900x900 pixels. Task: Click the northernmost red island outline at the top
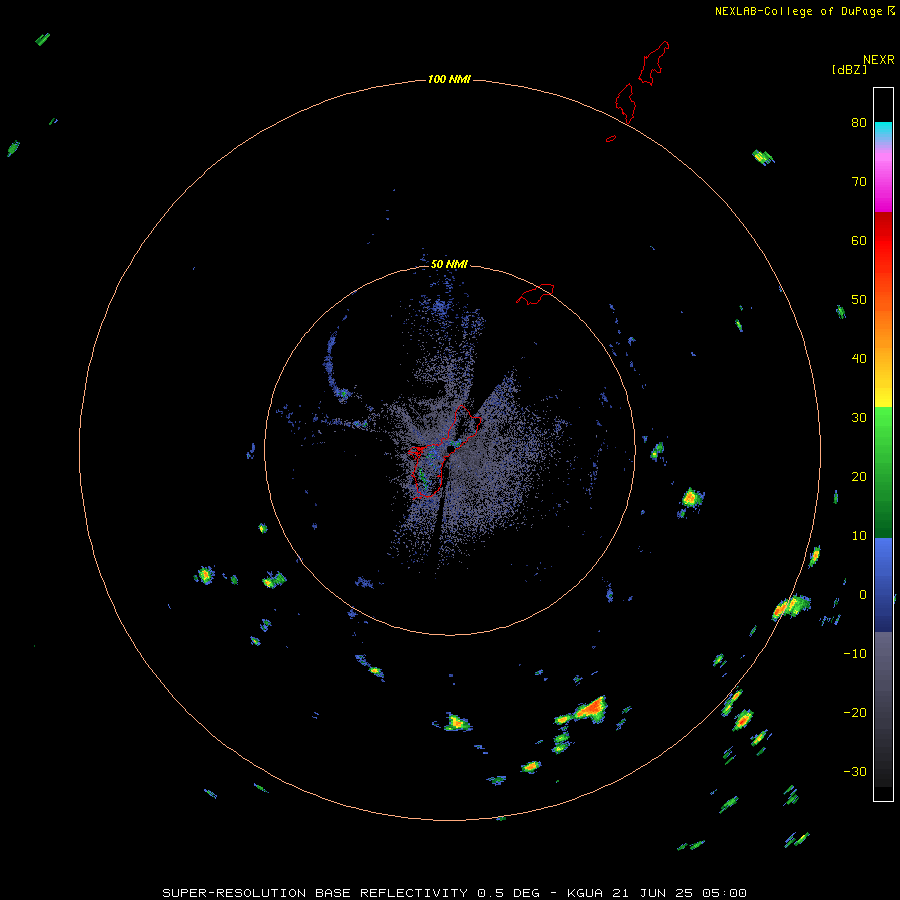point(654,63)
